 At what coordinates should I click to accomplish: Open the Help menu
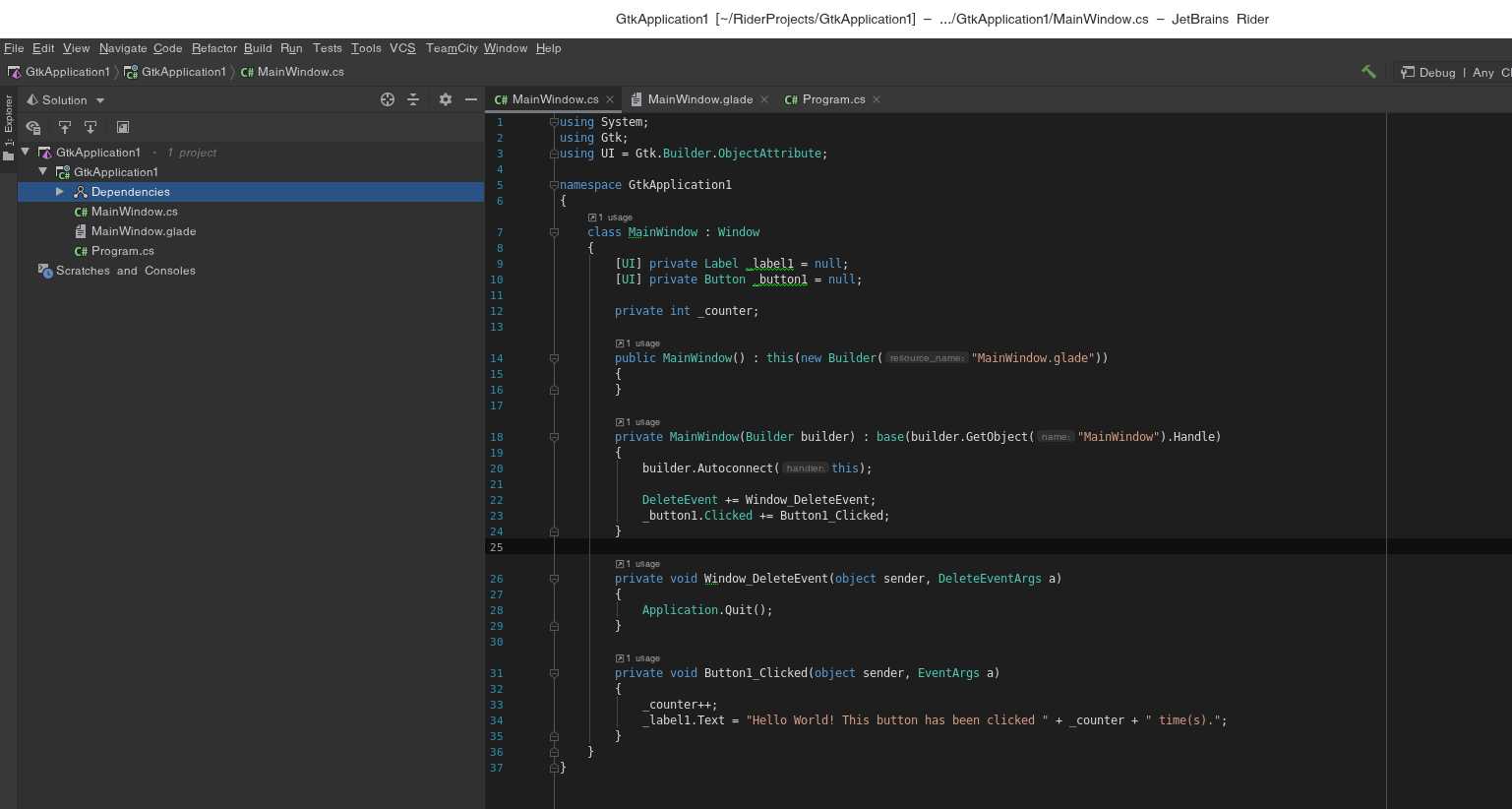(548, 48)
